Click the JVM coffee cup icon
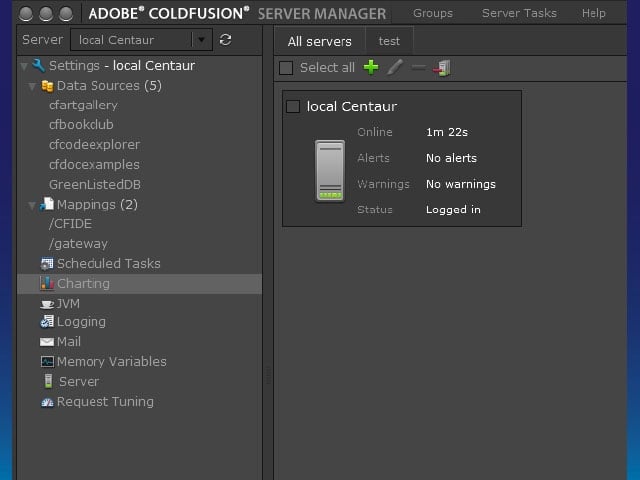 (47, 304)
